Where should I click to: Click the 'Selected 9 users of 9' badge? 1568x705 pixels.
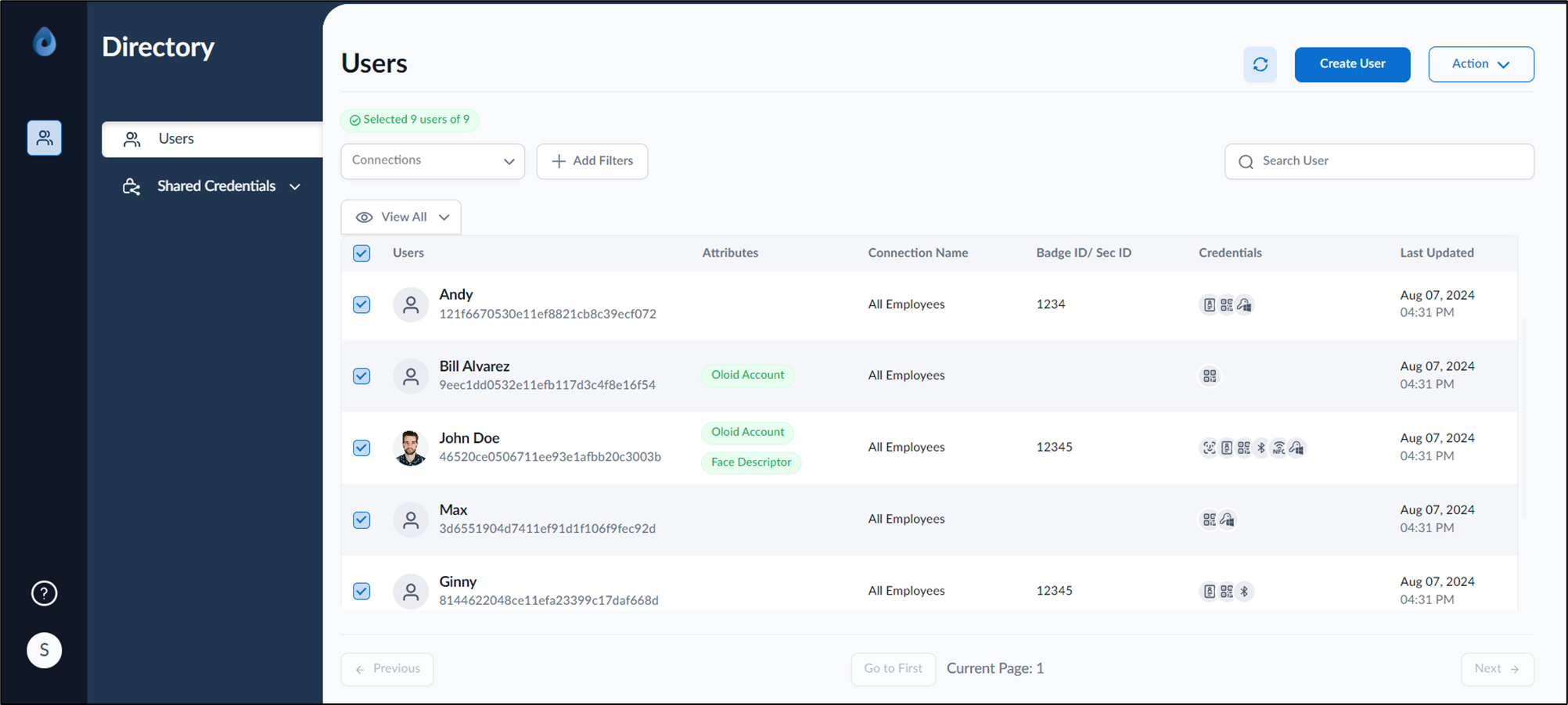pos(410,120)
